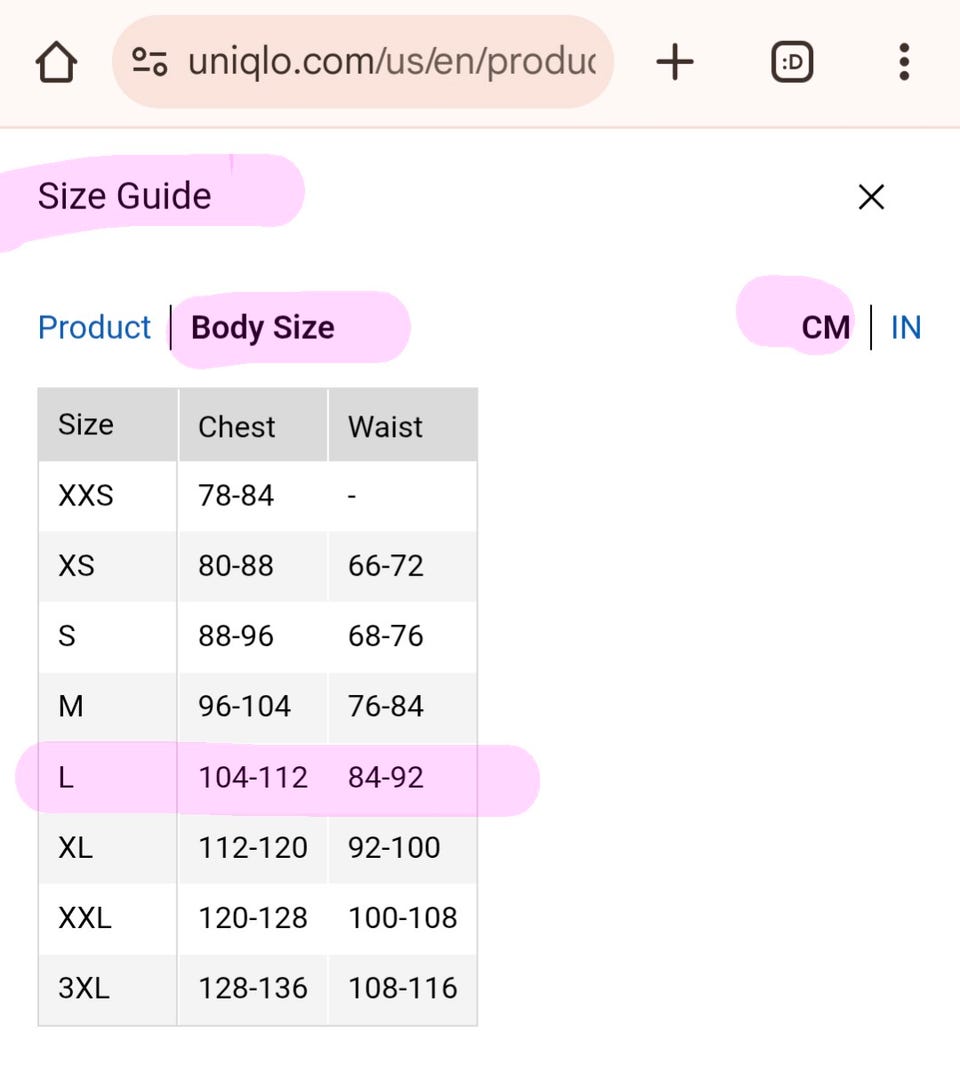The height and width of the screenshot is (1091, 960).
Task: Switch units to IN
Action: [905, 328]
